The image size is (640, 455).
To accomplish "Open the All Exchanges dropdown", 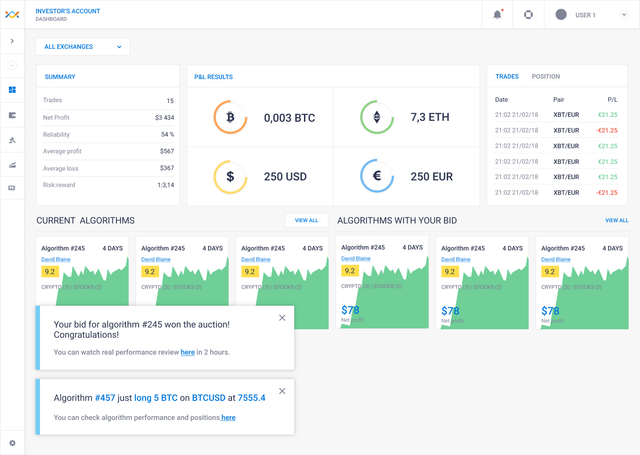I will [83, 47].
